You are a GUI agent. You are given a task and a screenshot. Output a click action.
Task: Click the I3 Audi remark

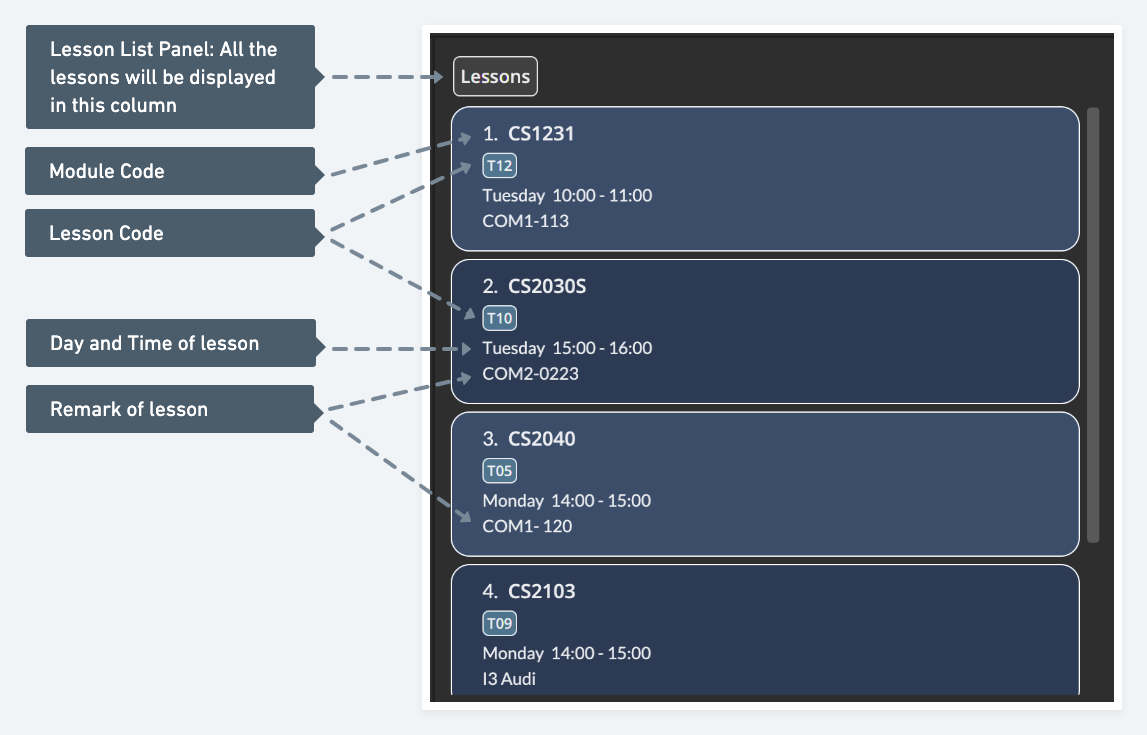509,679
